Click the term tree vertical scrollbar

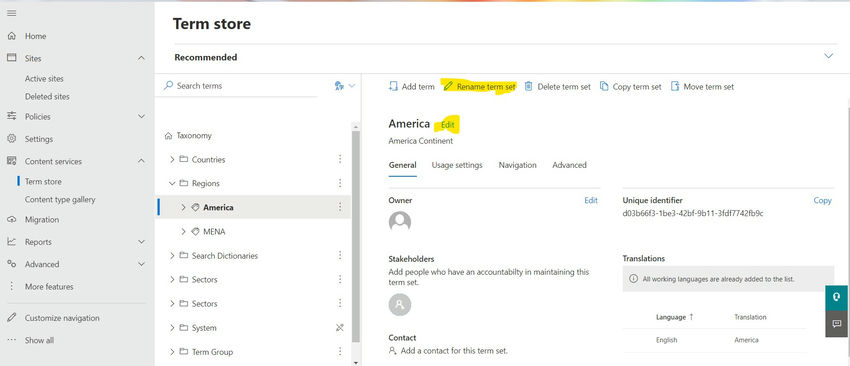pos(356,236)
